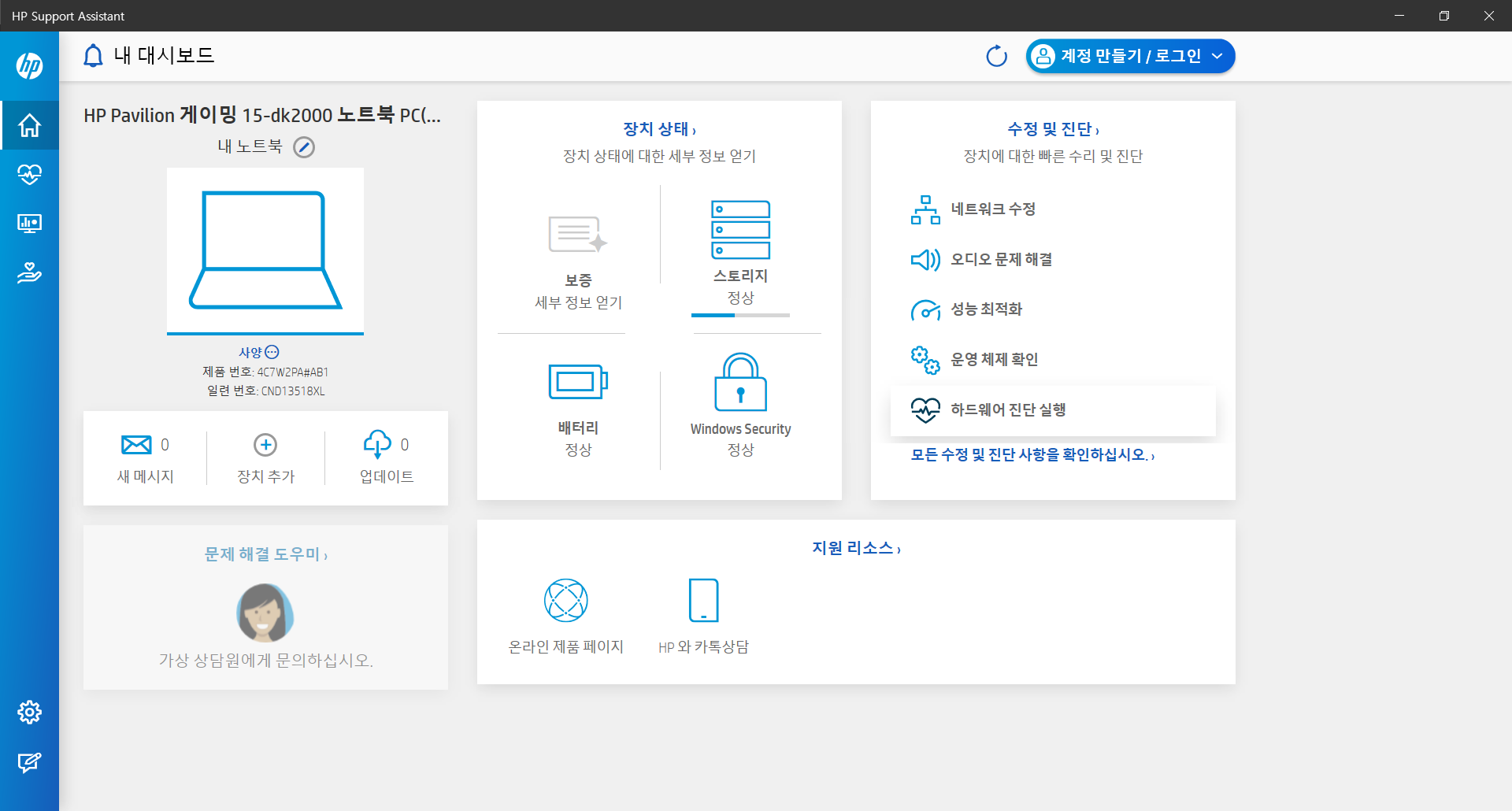Open the Windows Security lock icon
The width and height of the screenshot is (1512, 811).
[740, 382]
